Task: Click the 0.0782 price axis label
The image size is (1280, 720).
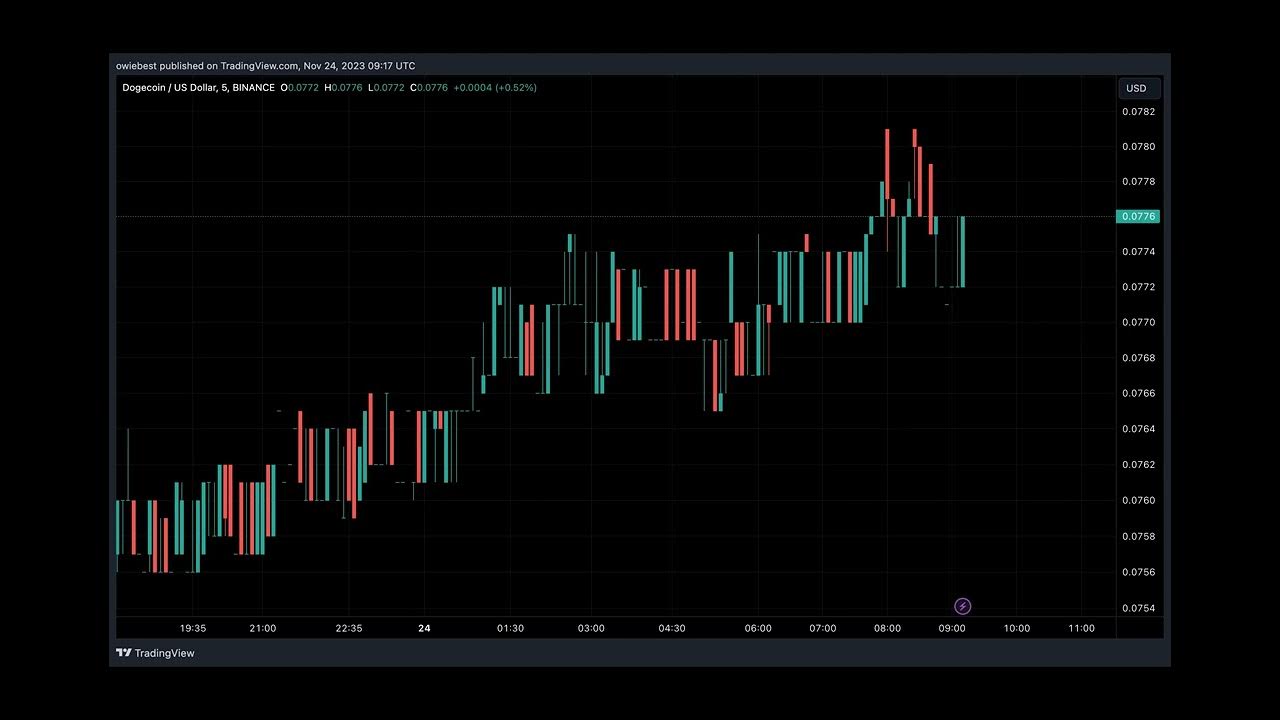Action: pyautogui.click(x=1138, y=111)
